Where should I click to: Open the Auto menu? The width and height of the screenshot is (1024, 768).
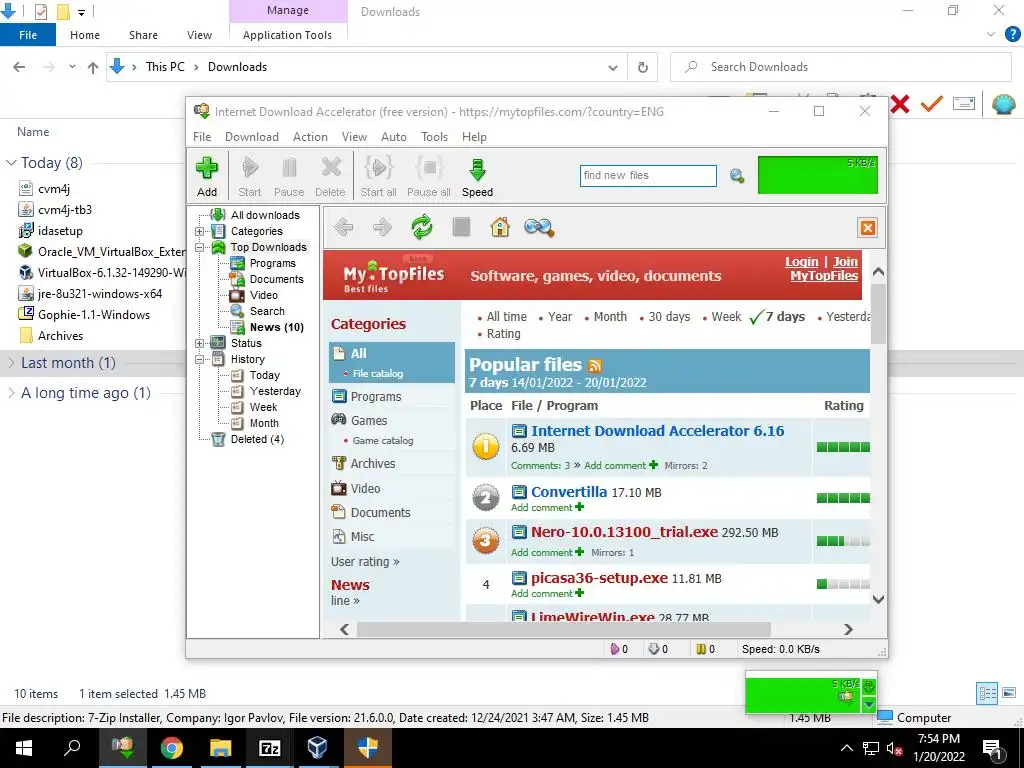click(x=393, y=136)
